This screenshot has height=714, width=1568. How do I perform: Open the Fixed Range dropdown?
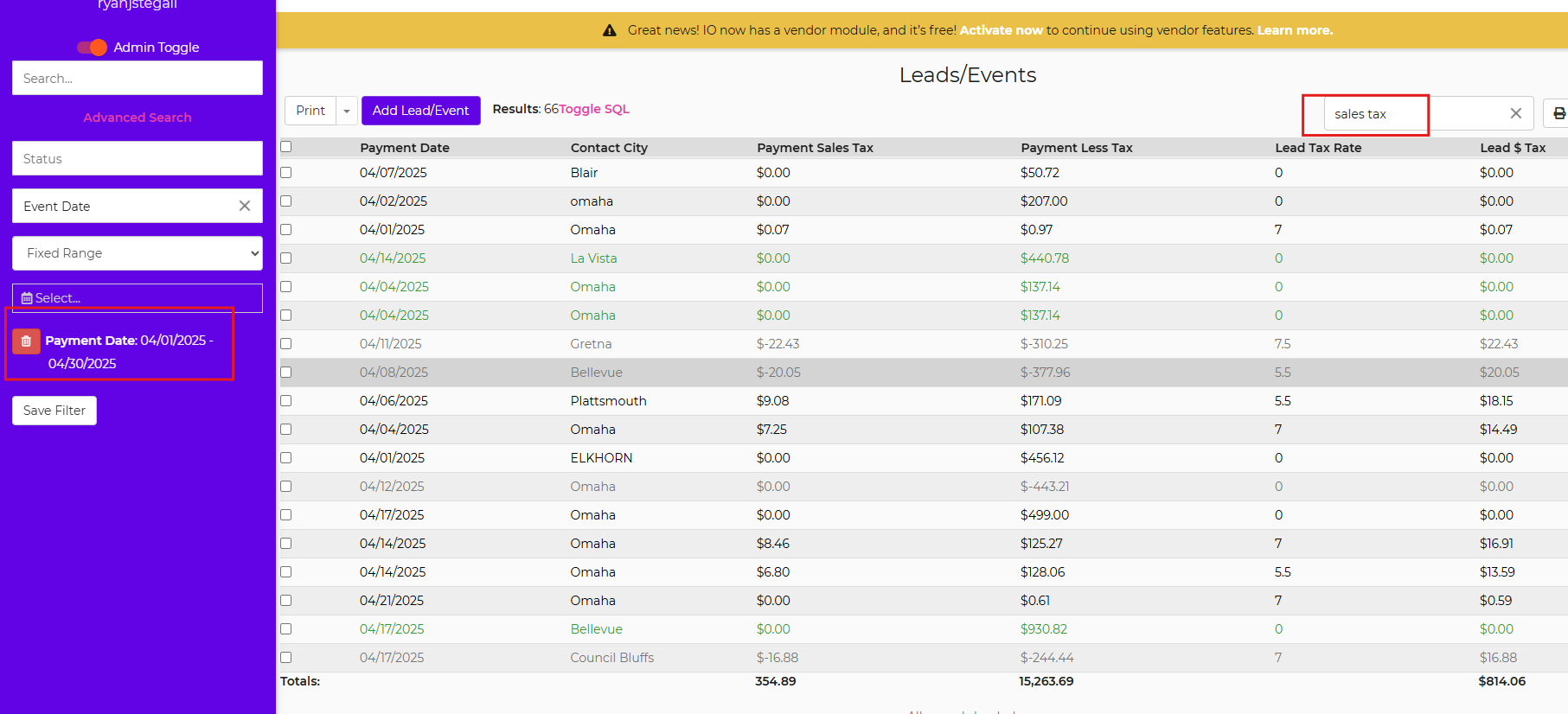138,253
